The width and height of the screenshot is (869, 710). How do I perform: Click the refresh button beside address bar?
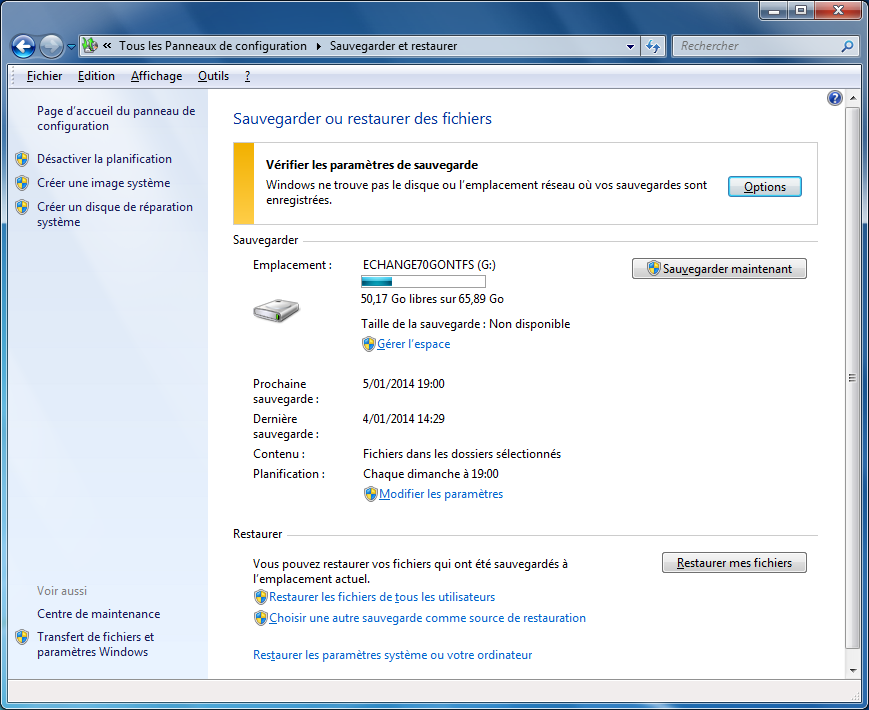pyautogui.click(x=653, y=47)
